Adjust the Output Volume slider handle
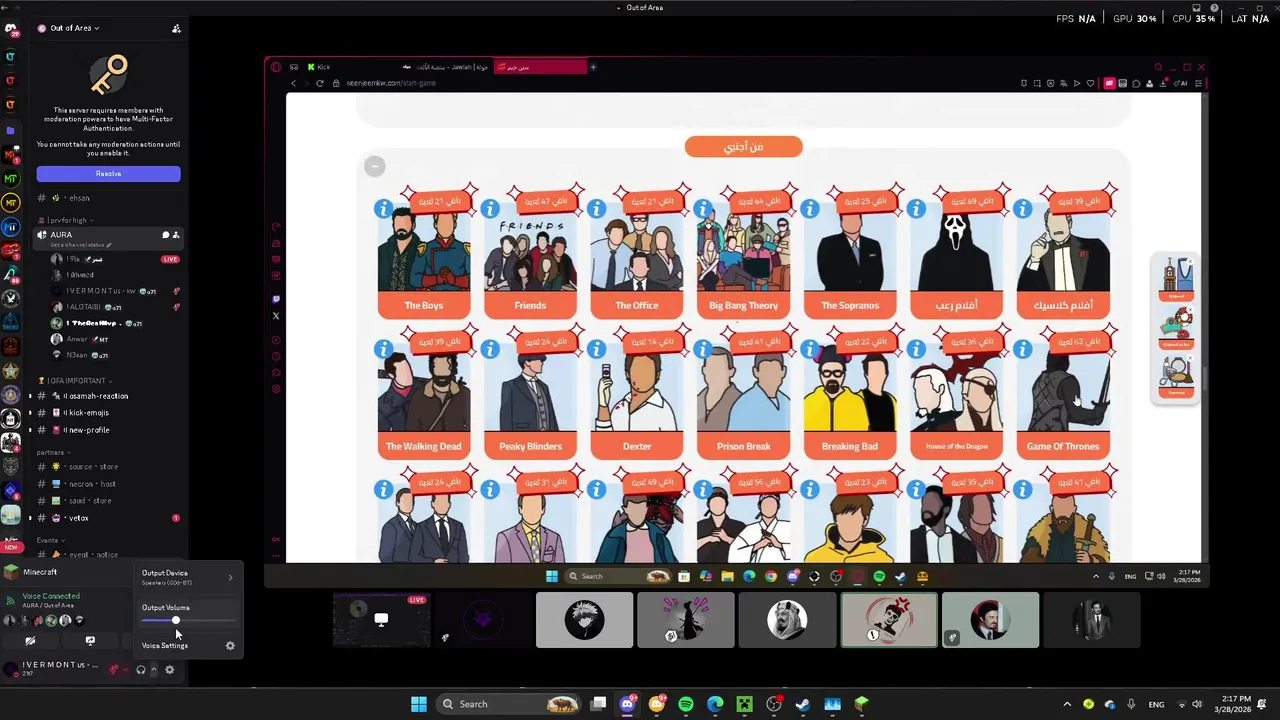1280x720 pixels. [x=176, y=621]
